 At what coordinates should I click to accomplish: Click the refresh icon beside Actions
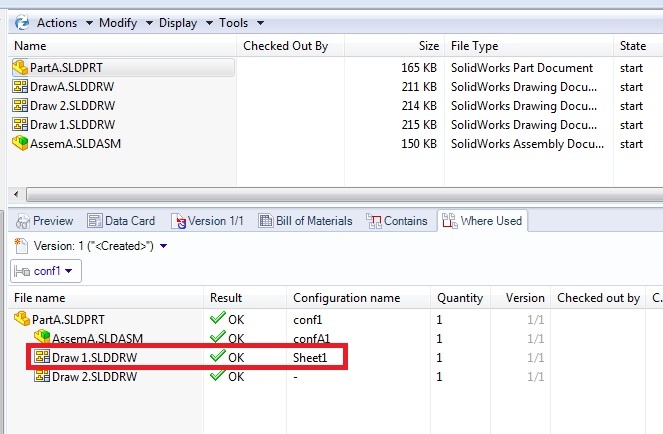point(22,22)
